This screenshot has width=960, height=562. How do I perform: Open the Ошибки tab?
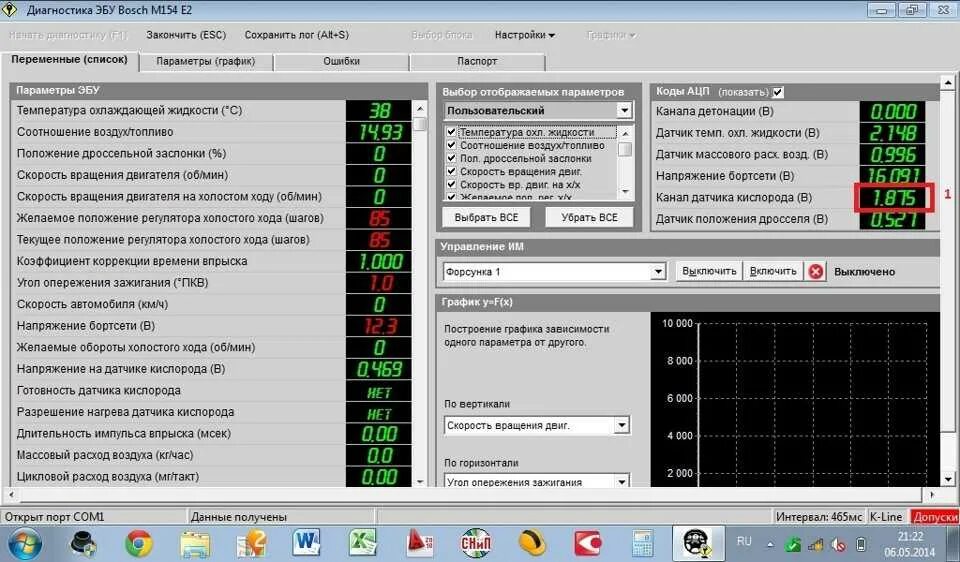click(x=342, y=61)
